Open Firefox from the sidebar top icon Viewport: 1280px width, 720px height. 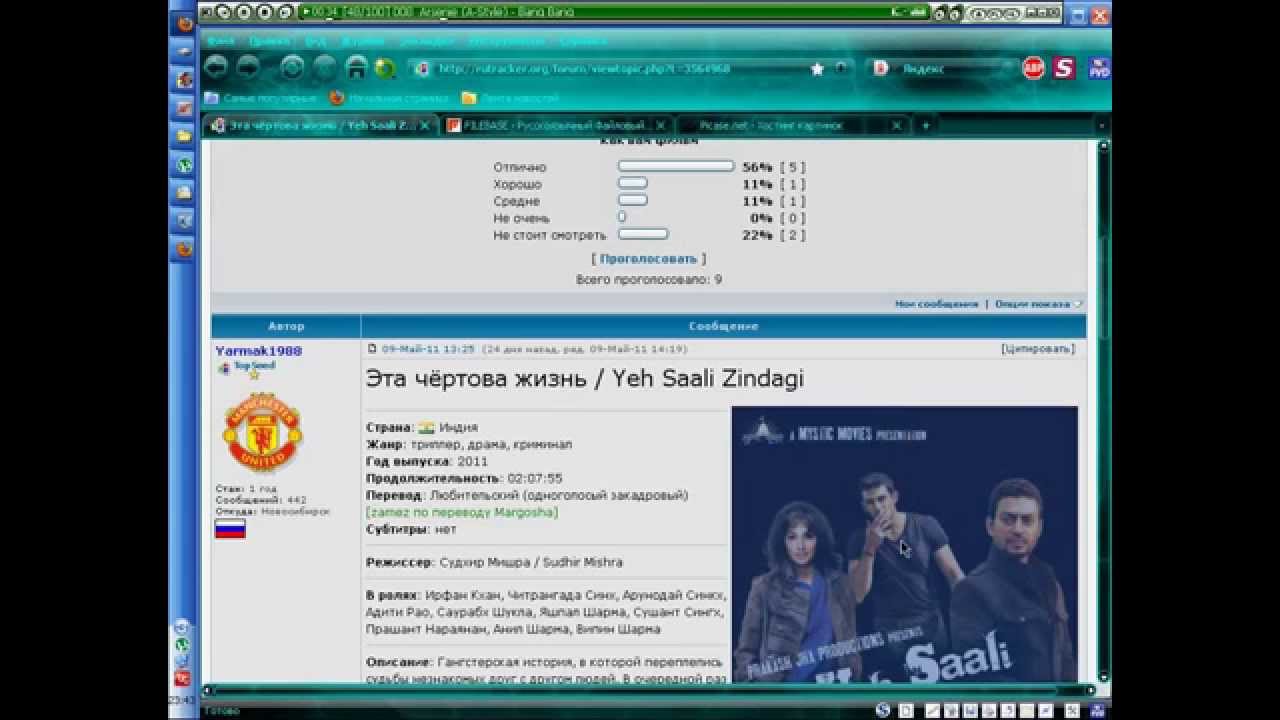pos(184,23)
